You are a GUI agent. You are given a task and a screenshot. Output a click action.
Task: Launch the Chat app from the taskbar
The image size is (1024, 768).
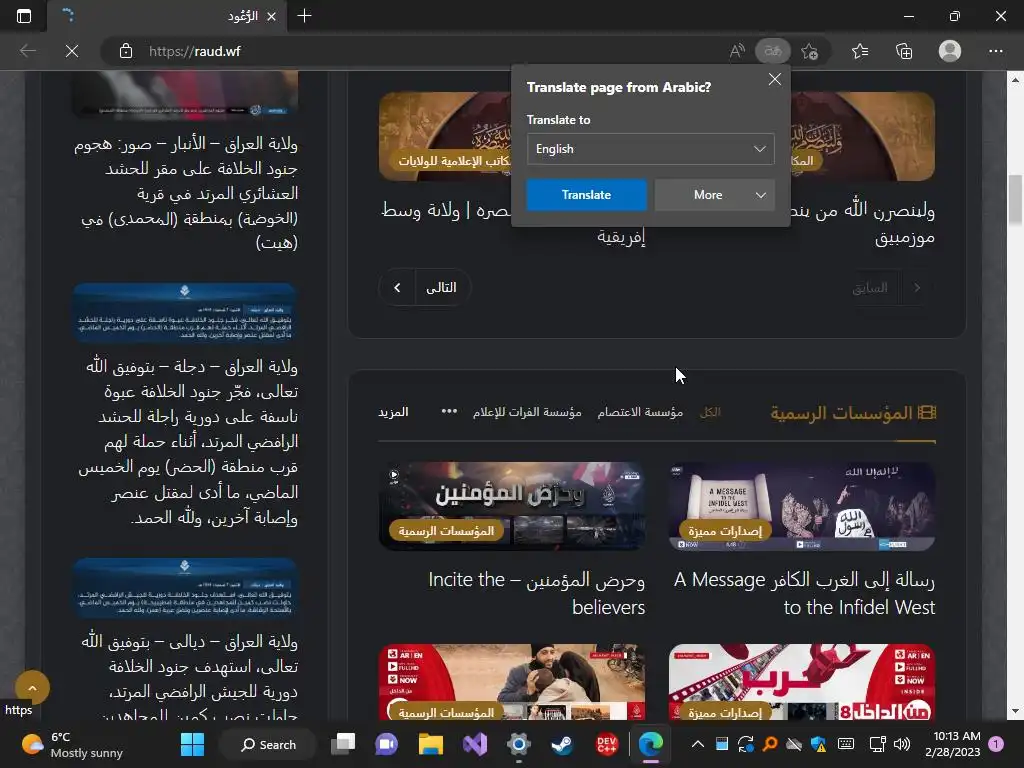click(387, 744)
